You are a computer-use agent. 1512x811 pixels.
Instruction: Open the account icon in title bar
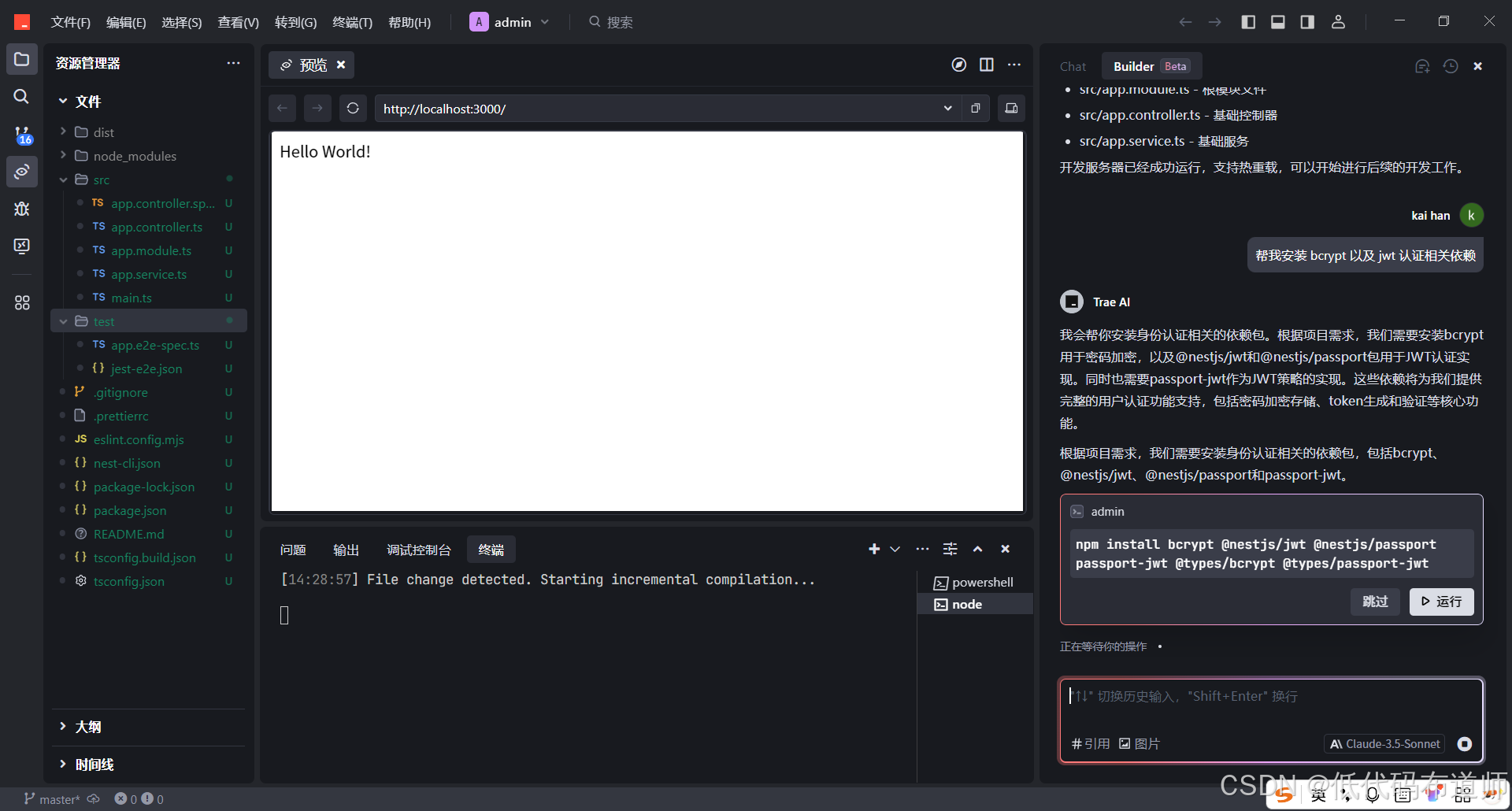(1338, 22)
